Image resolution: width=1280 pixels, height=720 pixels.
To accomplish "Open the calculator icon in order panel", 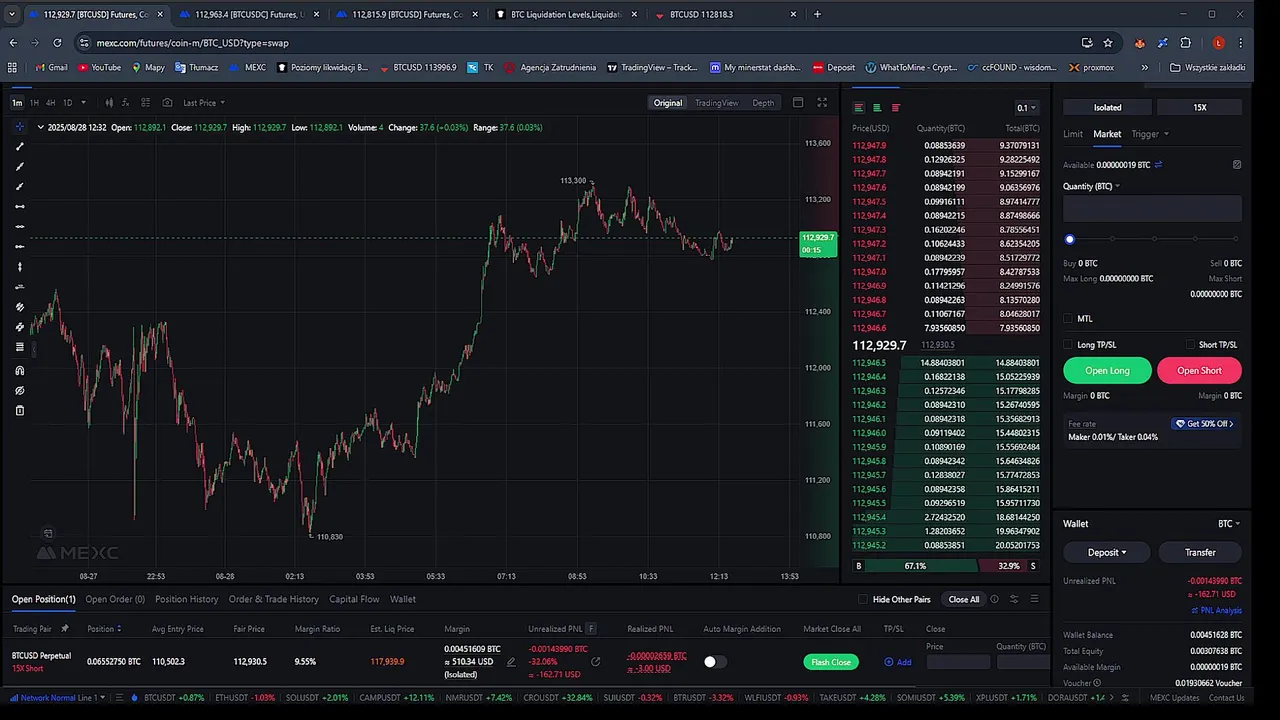I will (1237, 165).
